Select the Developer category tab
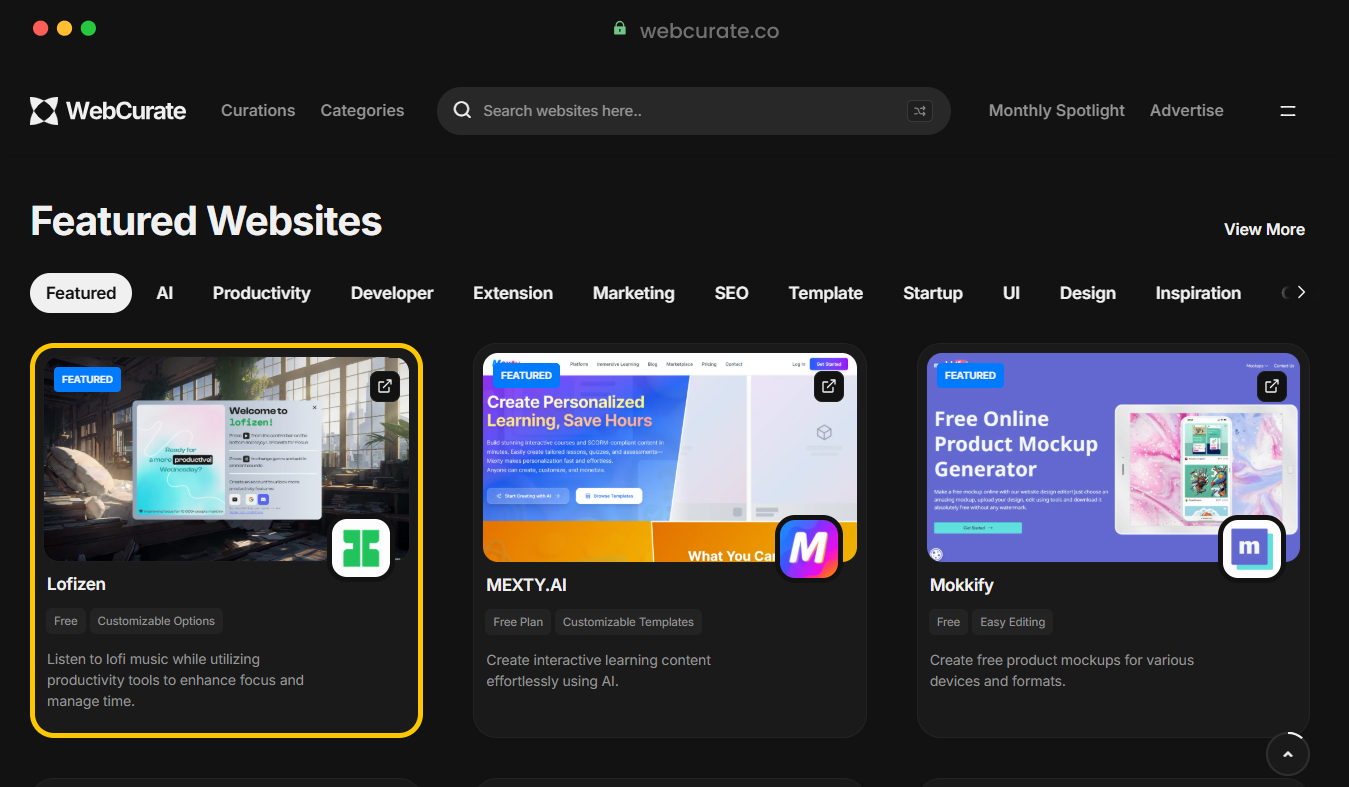The width and height of the screenshot is (1349, 787). (x=392, y=293)
